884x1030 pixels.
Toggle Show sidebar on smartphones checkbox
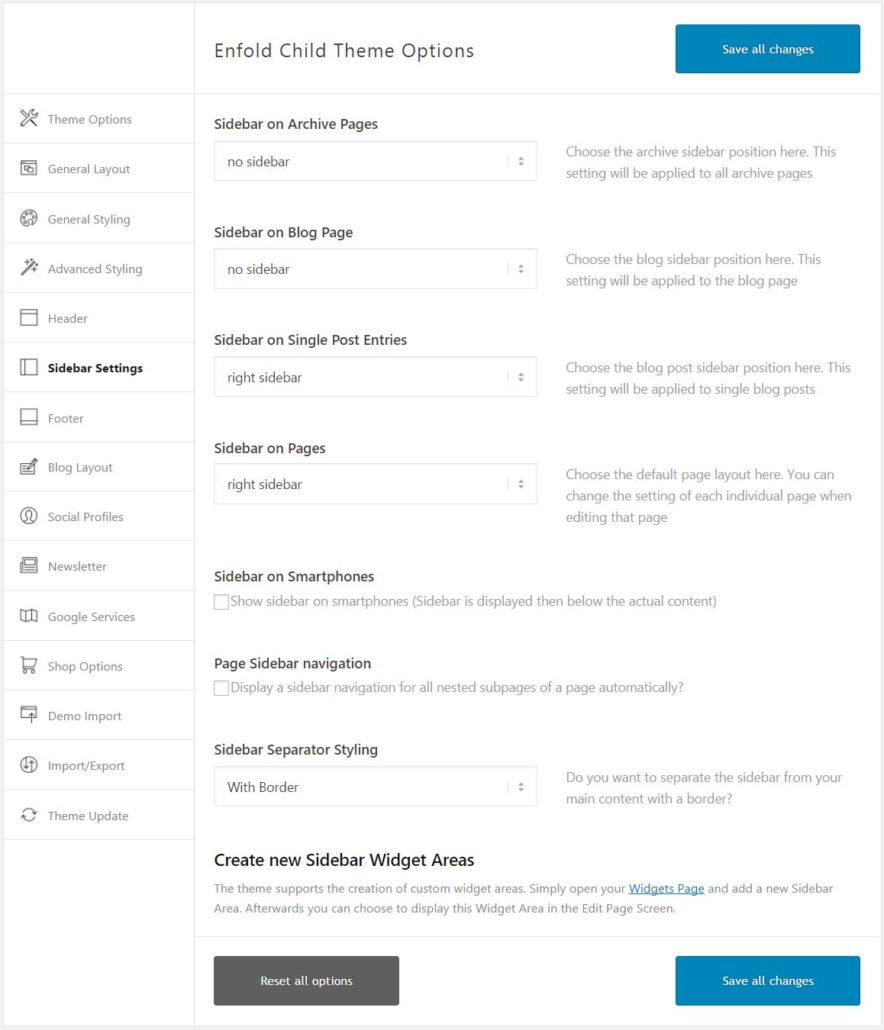[x=220, y=601]
